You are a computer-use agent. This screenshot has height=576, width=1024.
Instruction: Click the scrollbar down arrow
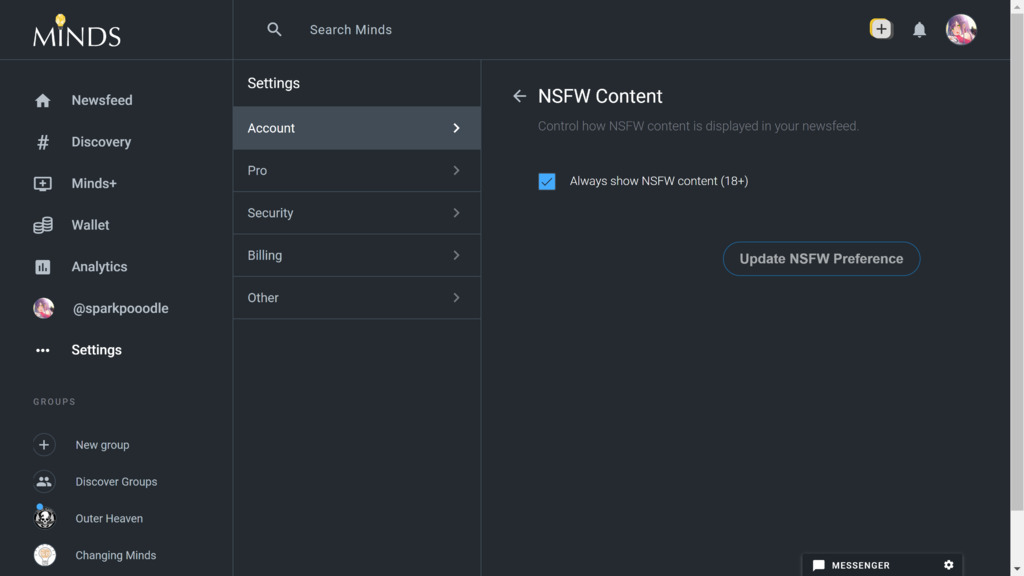point(1017,570)
